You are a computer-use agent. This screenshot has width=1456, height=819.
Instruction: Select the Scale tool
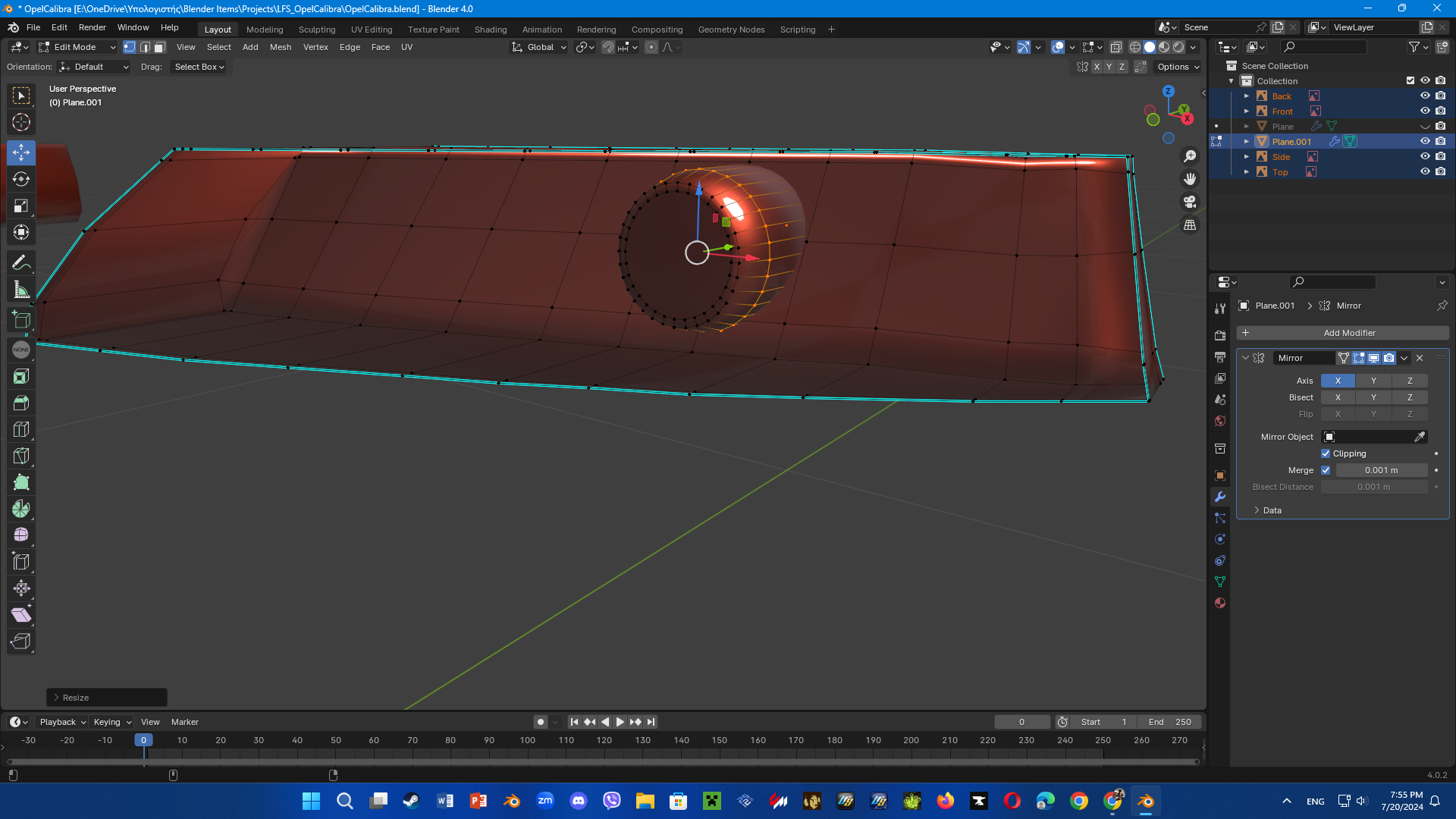(21, 206)
